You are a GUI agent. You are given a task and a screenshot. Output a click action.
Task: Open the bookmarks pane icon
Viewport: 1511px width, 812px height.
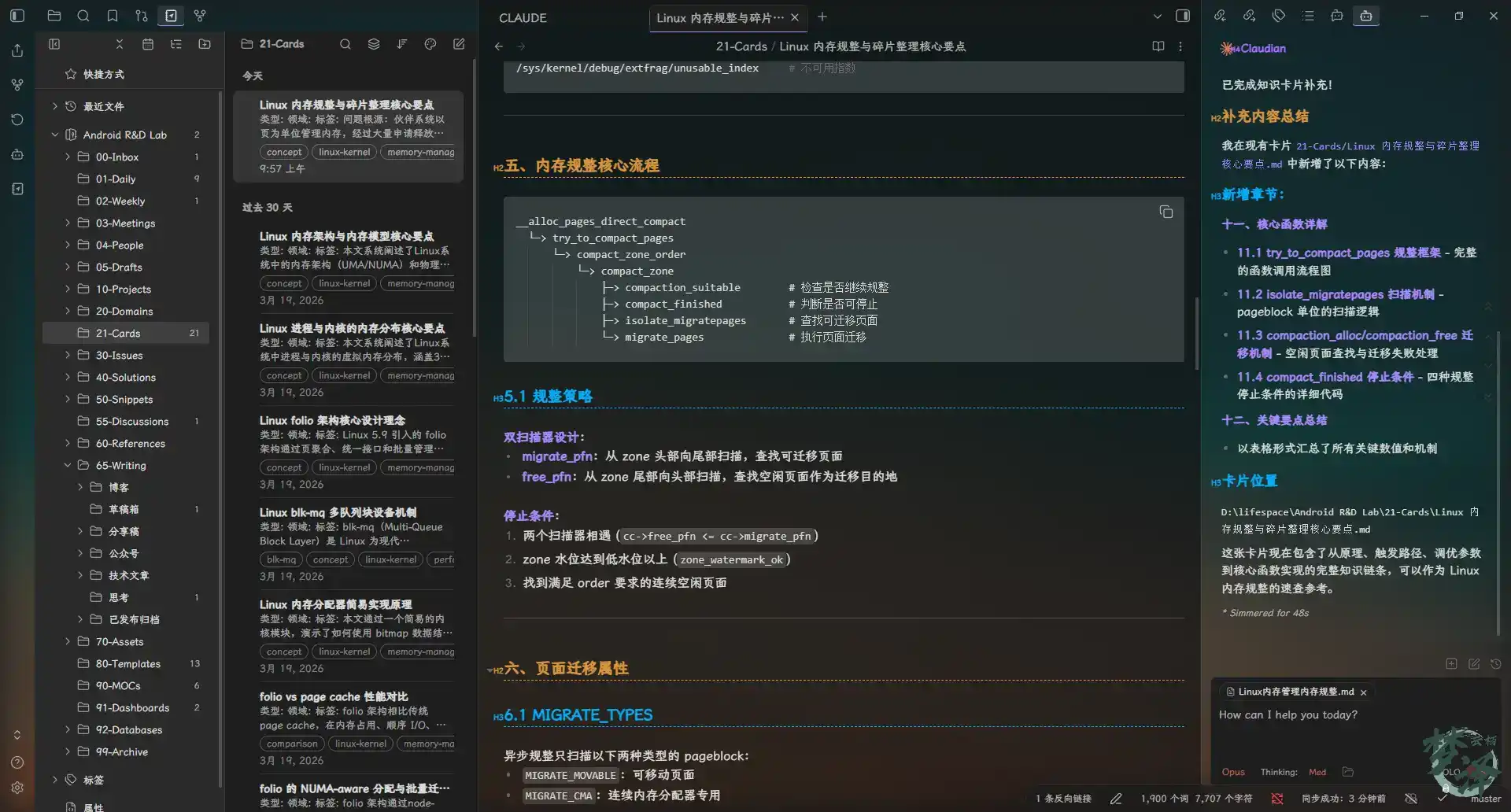click(113, 16)
